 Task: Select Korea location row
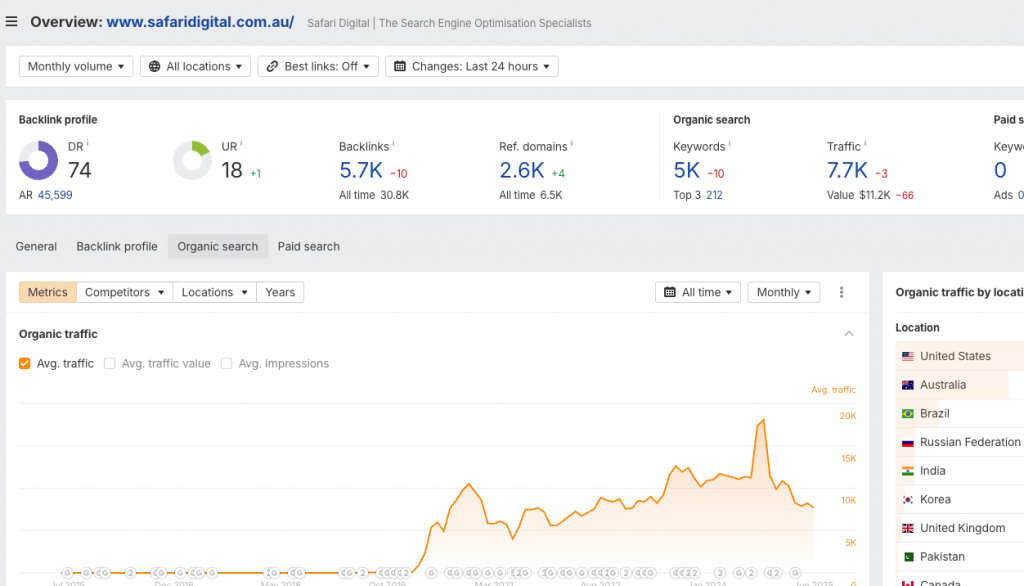pyautogui.click(x=959, y=500)
